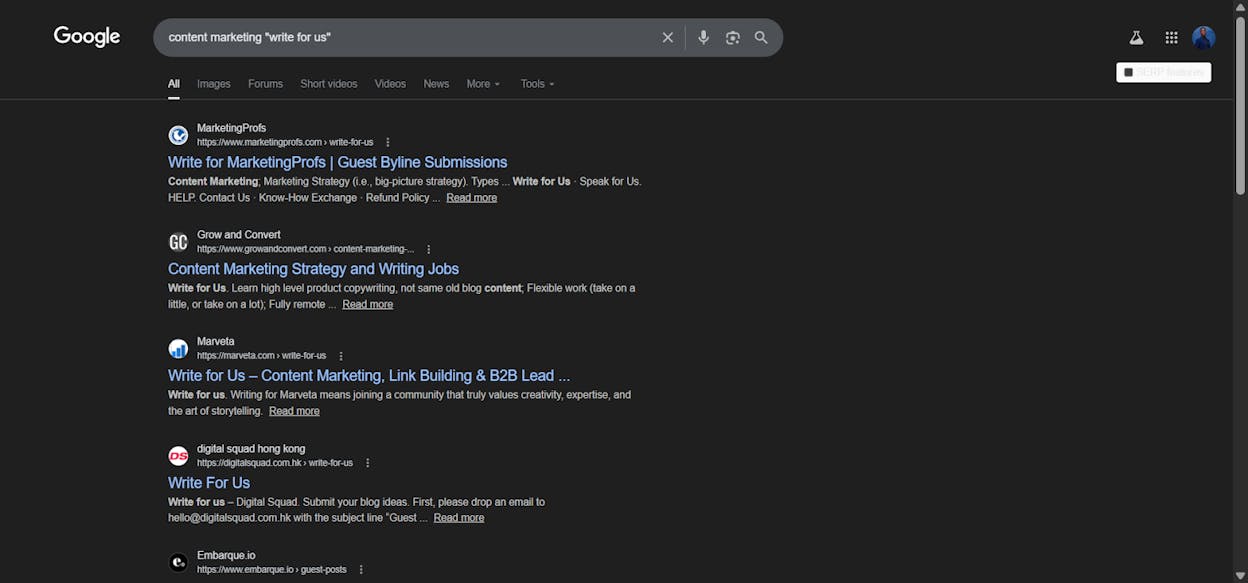Expand Read more on digital squad snippet
This screenshot has width=1248, height=583.
tap(459, 518)
